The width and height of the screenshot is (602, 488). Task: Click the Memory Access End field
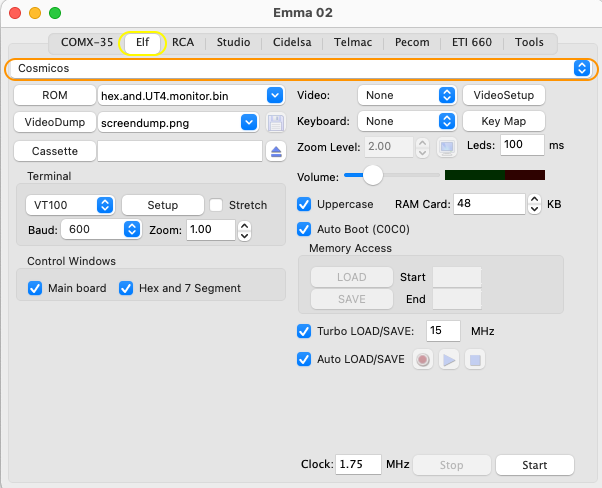pos(457,299)
